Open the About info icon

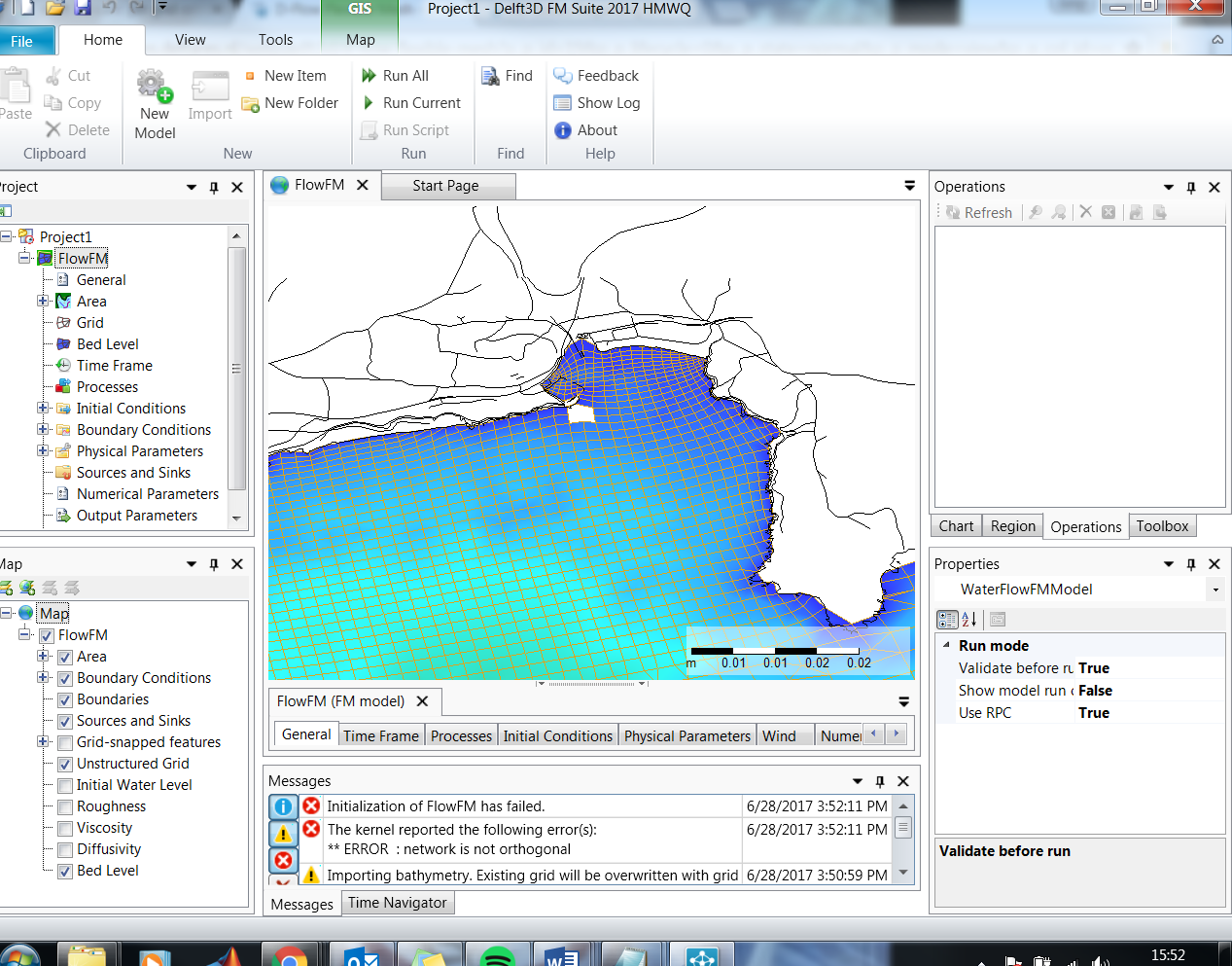(x=563, y=130)
